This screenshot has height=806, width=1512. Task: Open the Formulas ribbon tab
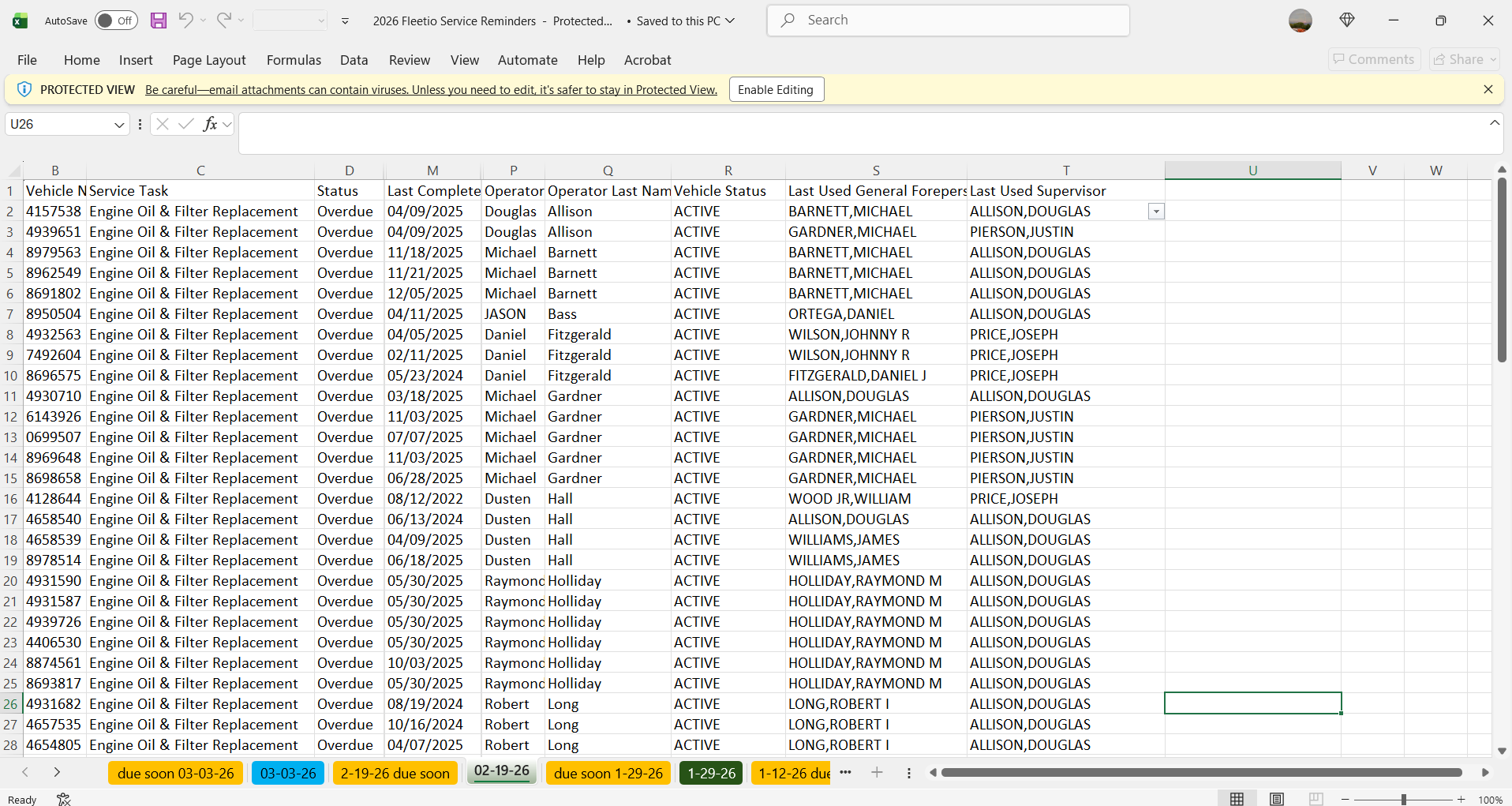coord(294,60)
